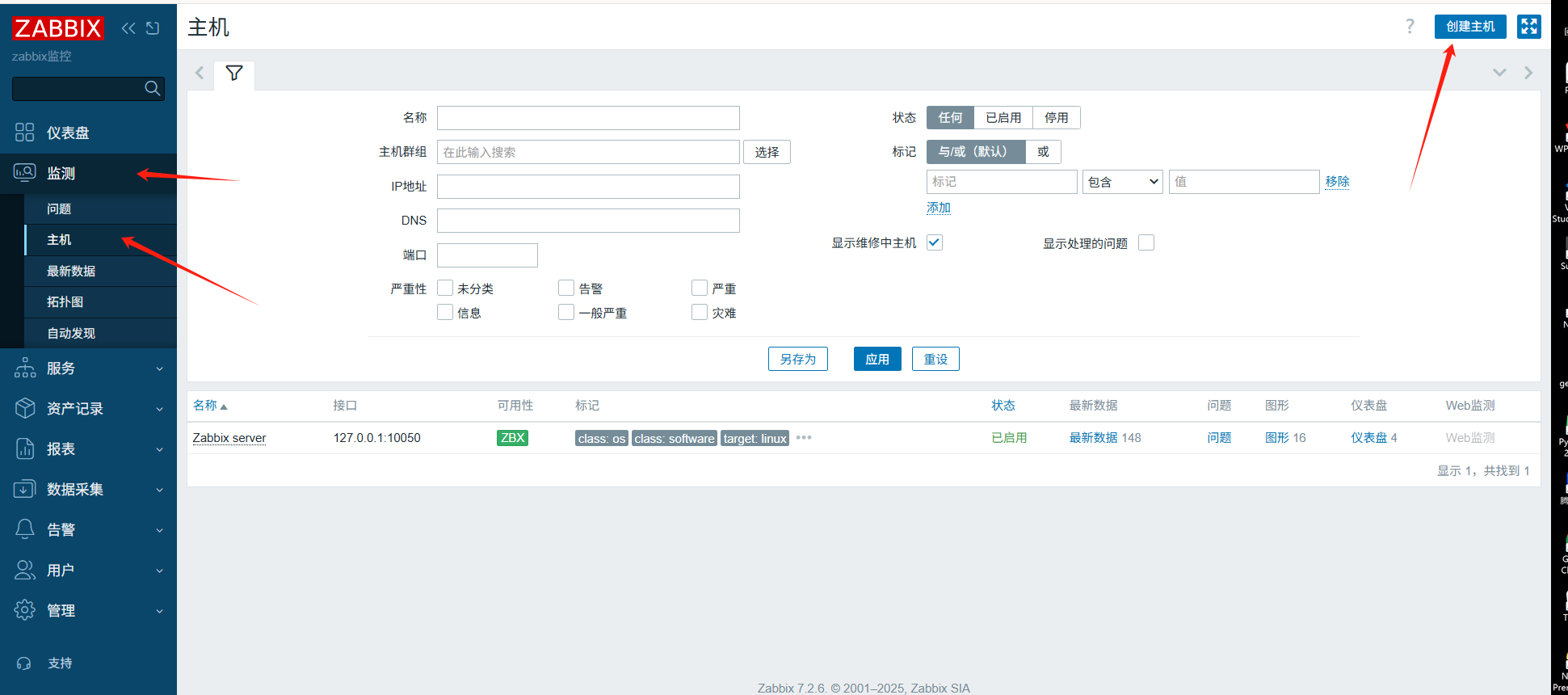This screenshot has width=1568, height=695.
Task: Click the 支持 support headset icon
Action: [x=24, y=663]
